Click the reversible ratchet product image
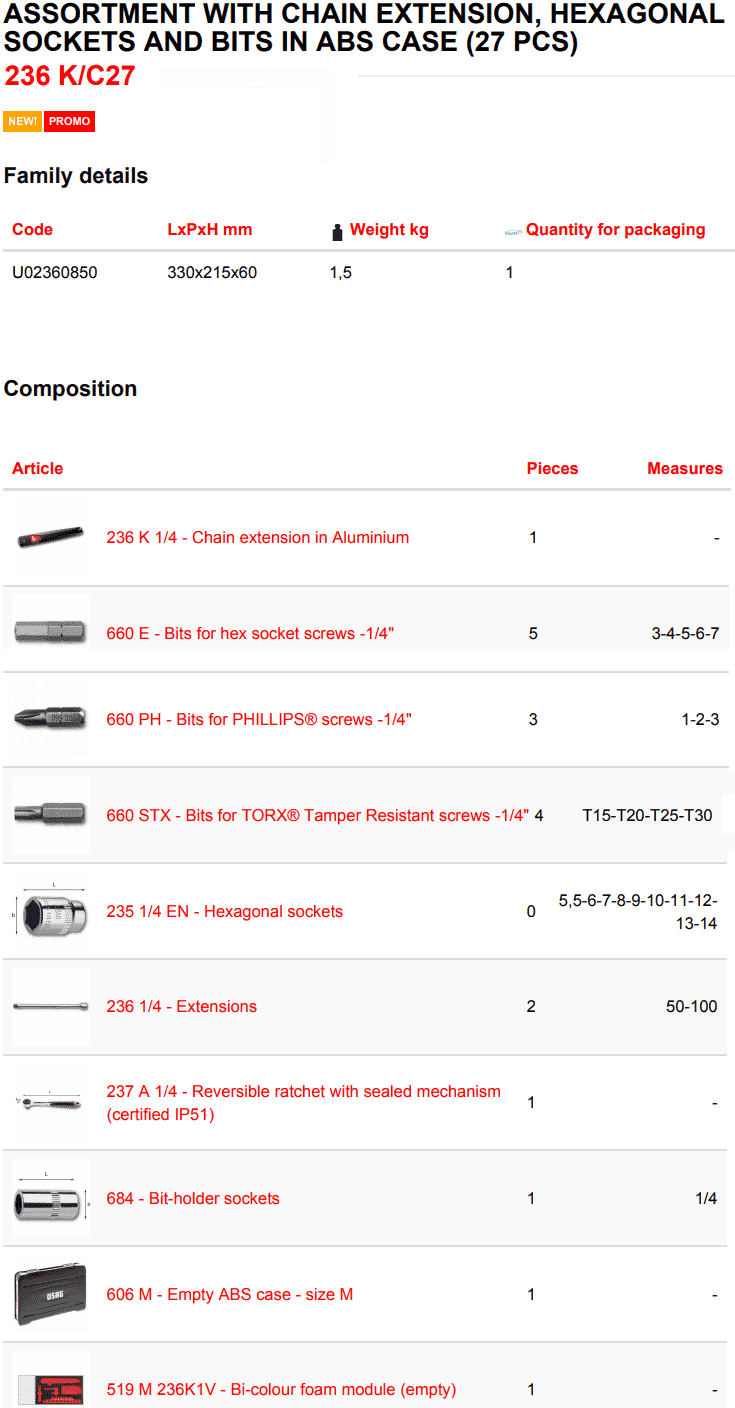Image resolution: width=735 pixels, height=1408 pixels. [50, 1102]
